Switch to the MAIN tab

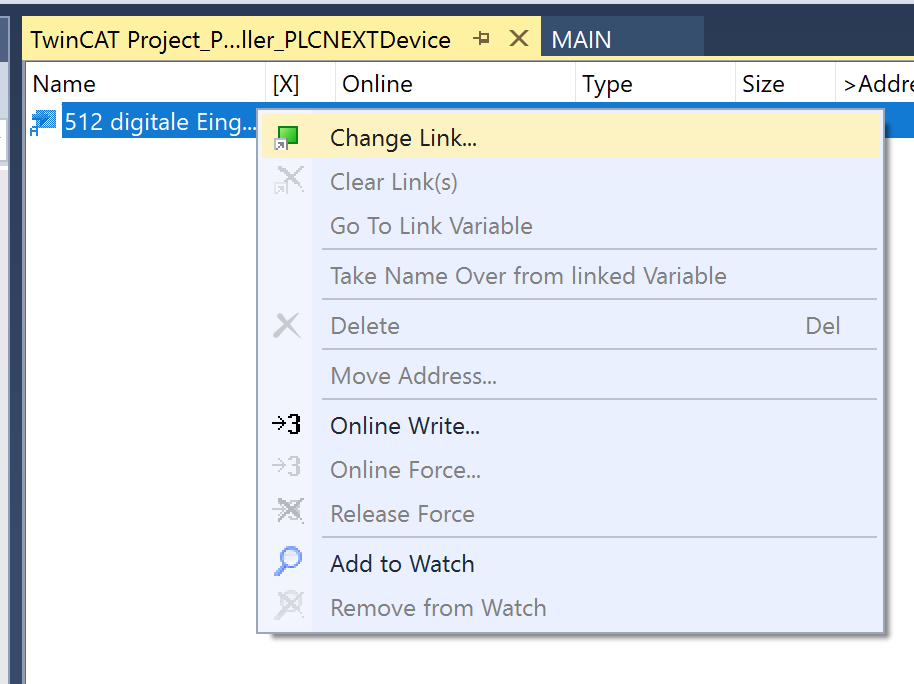(x=622, y=39)
